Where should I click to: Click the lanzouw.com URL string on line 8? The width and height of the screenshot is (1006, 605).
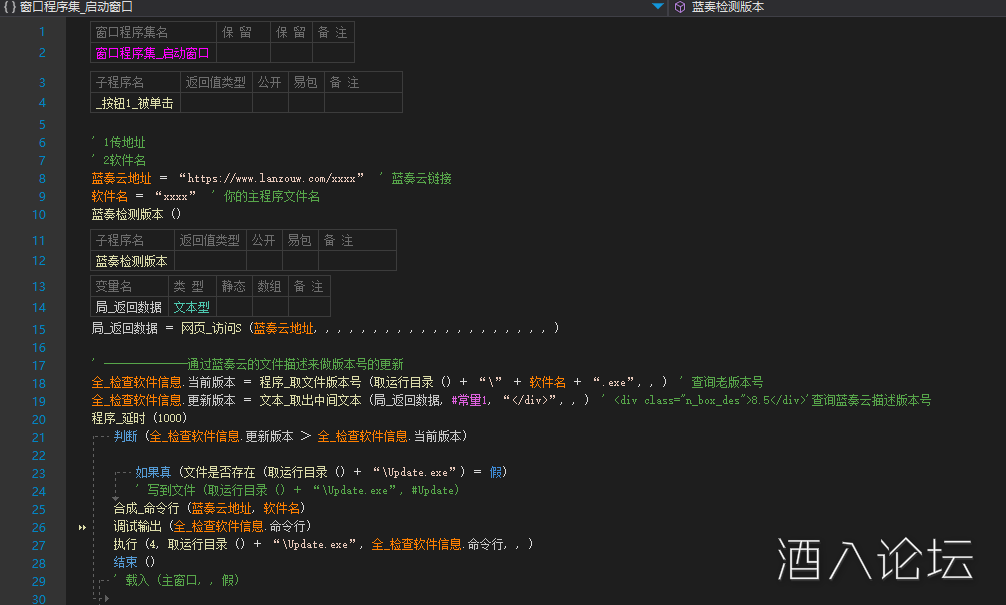click(270, 179)
